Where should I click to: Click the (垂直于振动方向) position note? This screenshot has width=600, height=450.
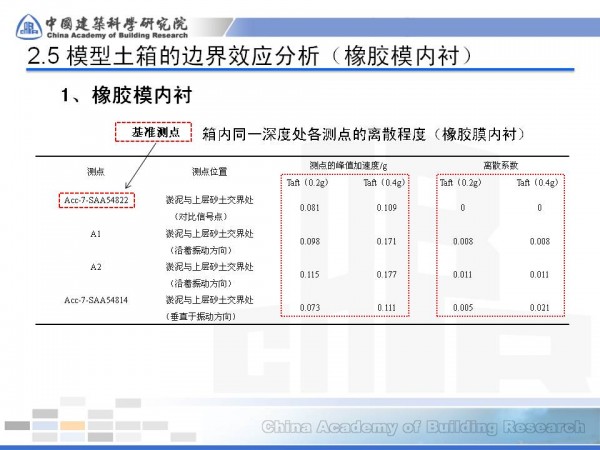tap(209, 316)
